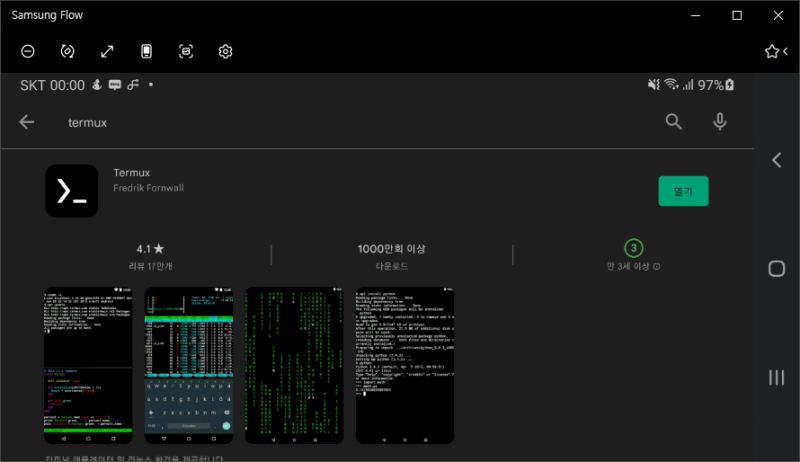Start voice search with the microphone

coord(719,121)
